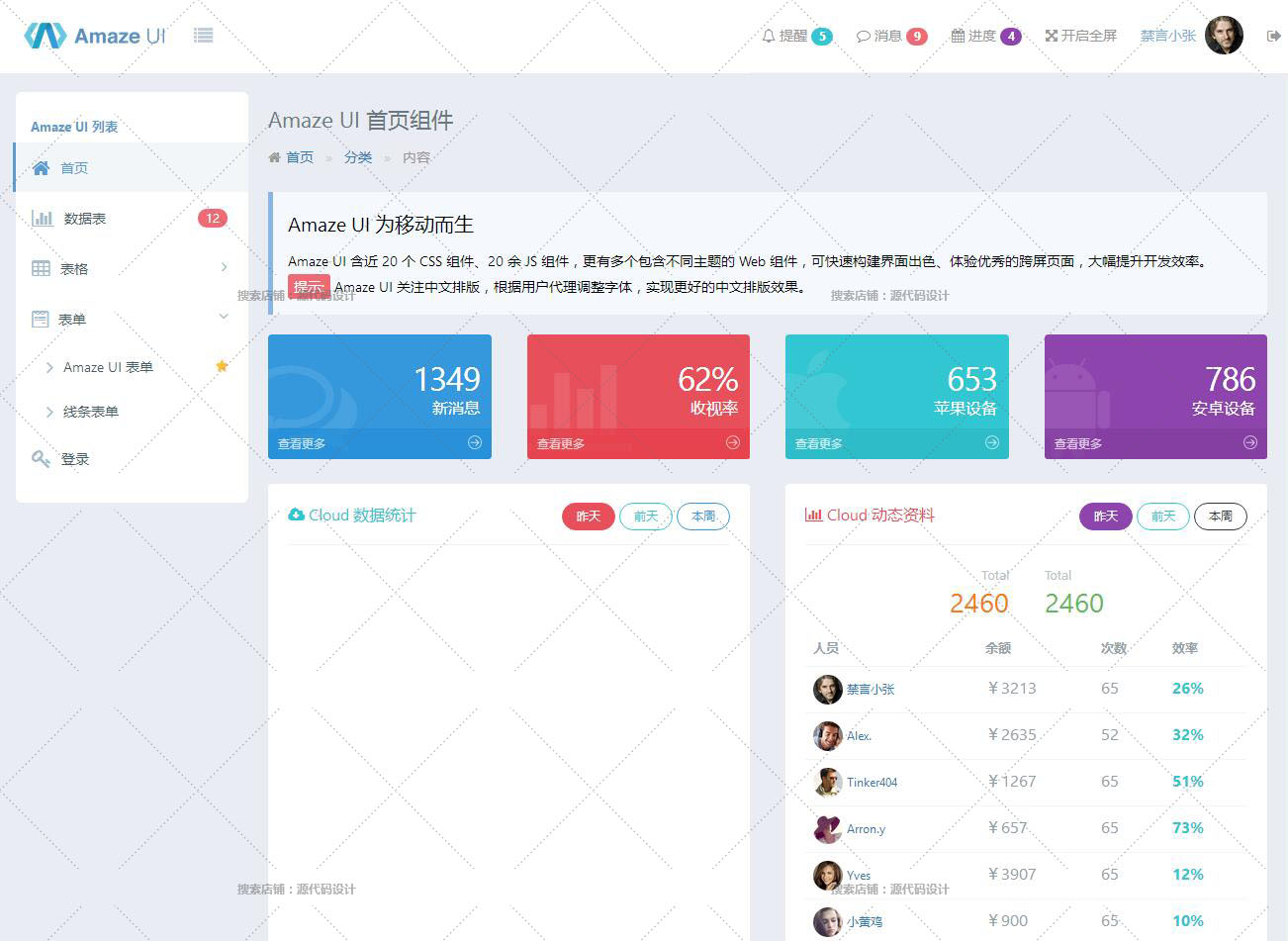Click the 分类 breadcrumb link

tap(358, 157)
